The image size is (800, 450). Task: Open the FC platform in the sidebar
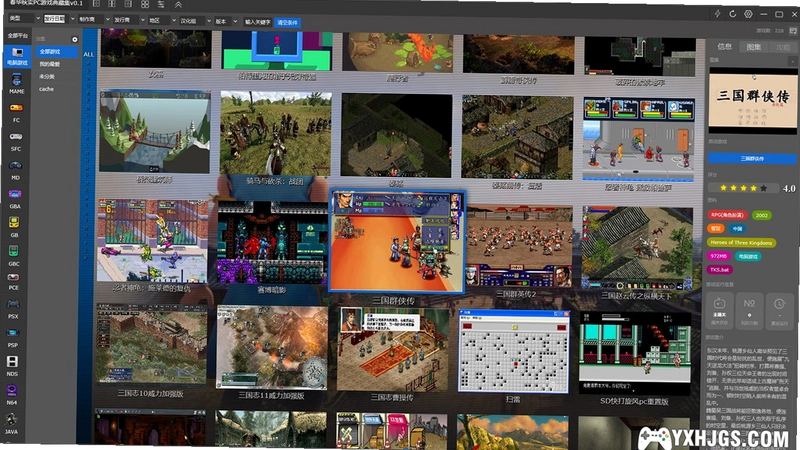point(16,113)
